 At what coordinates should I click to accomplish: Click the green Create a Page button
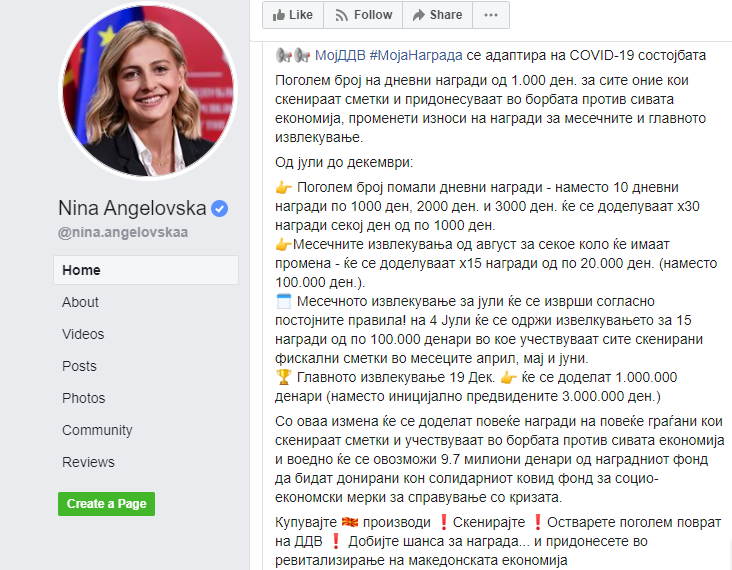tap(106, 504)
